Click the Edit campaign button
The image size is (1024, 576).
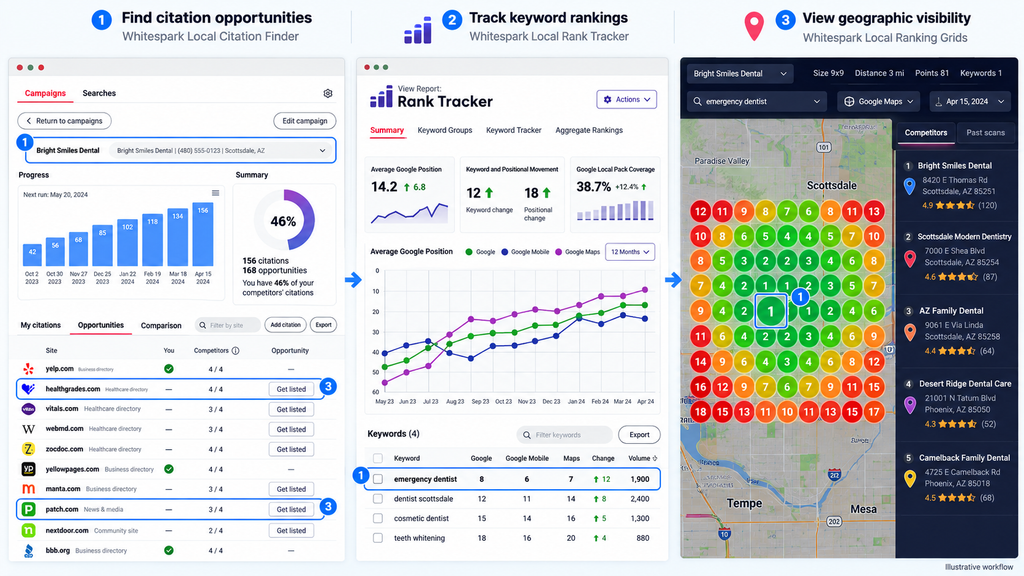click(x=304, y=121)
